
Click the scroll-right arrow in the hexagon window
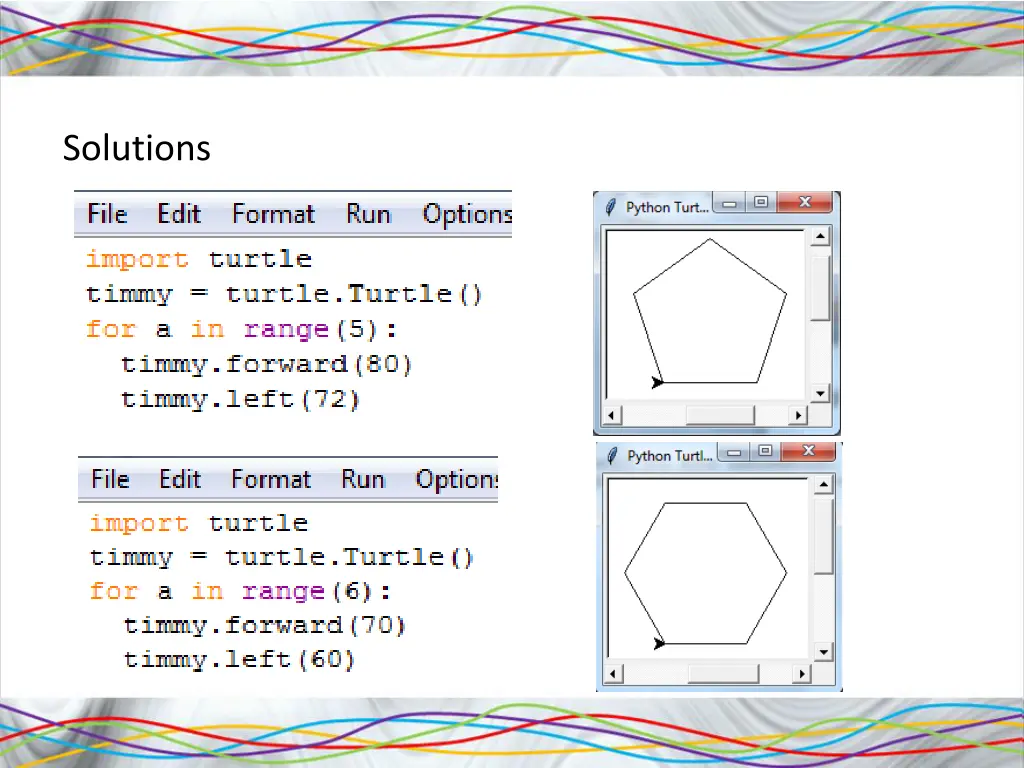801,673
